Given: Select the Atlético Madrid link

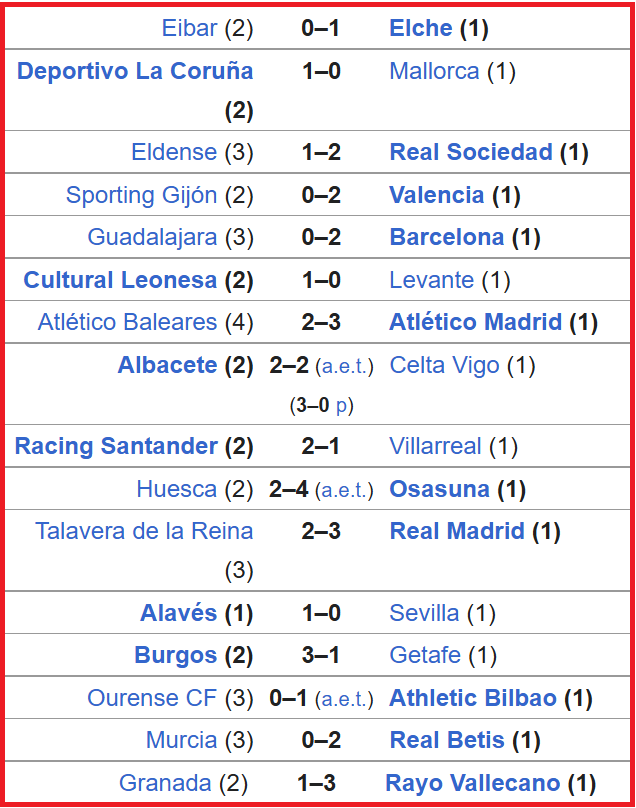Looking at the screenshot, I should coord(475,322).
